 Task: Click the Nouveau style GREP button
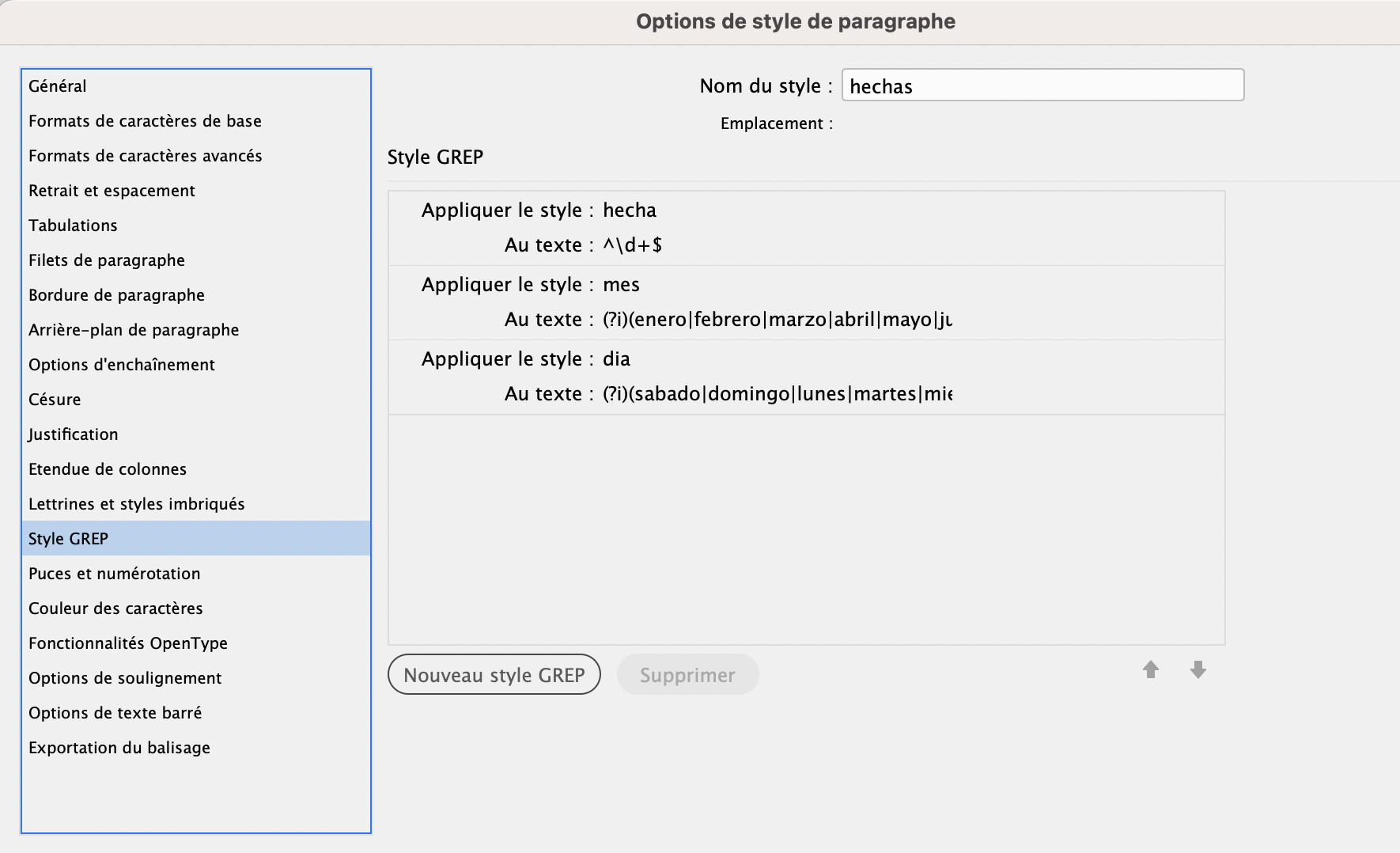tap(494, 674)
